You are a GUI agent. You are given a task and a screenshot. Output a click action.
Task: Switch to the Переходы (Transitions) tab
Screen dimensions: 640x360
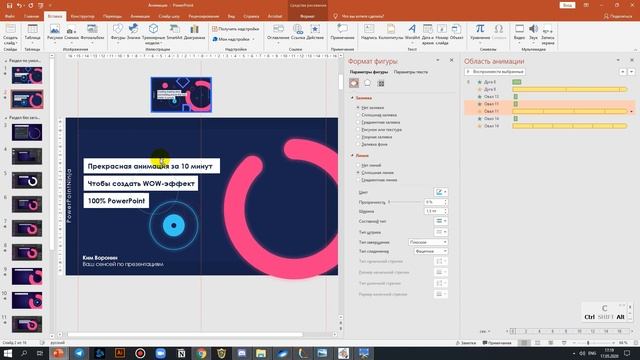coord(112,16)
